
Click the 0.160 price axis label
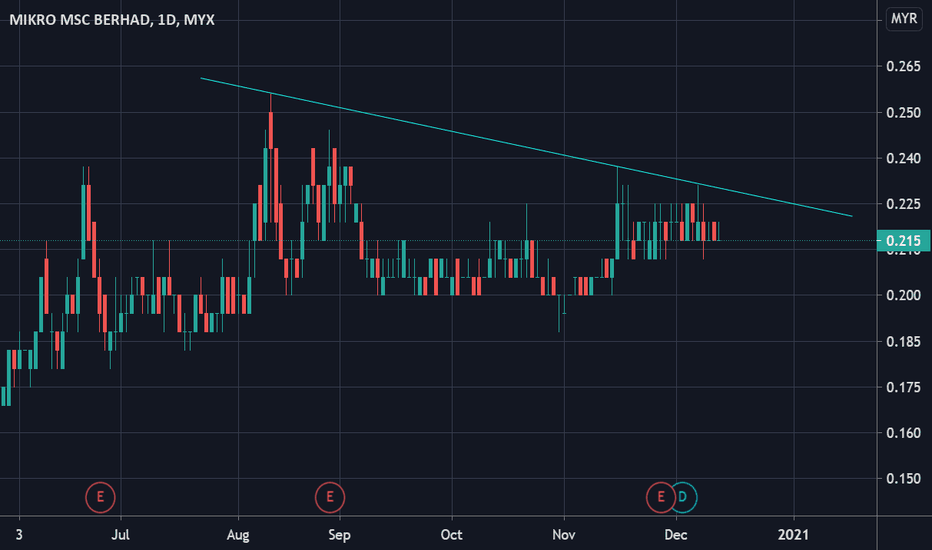coord(903,433)
